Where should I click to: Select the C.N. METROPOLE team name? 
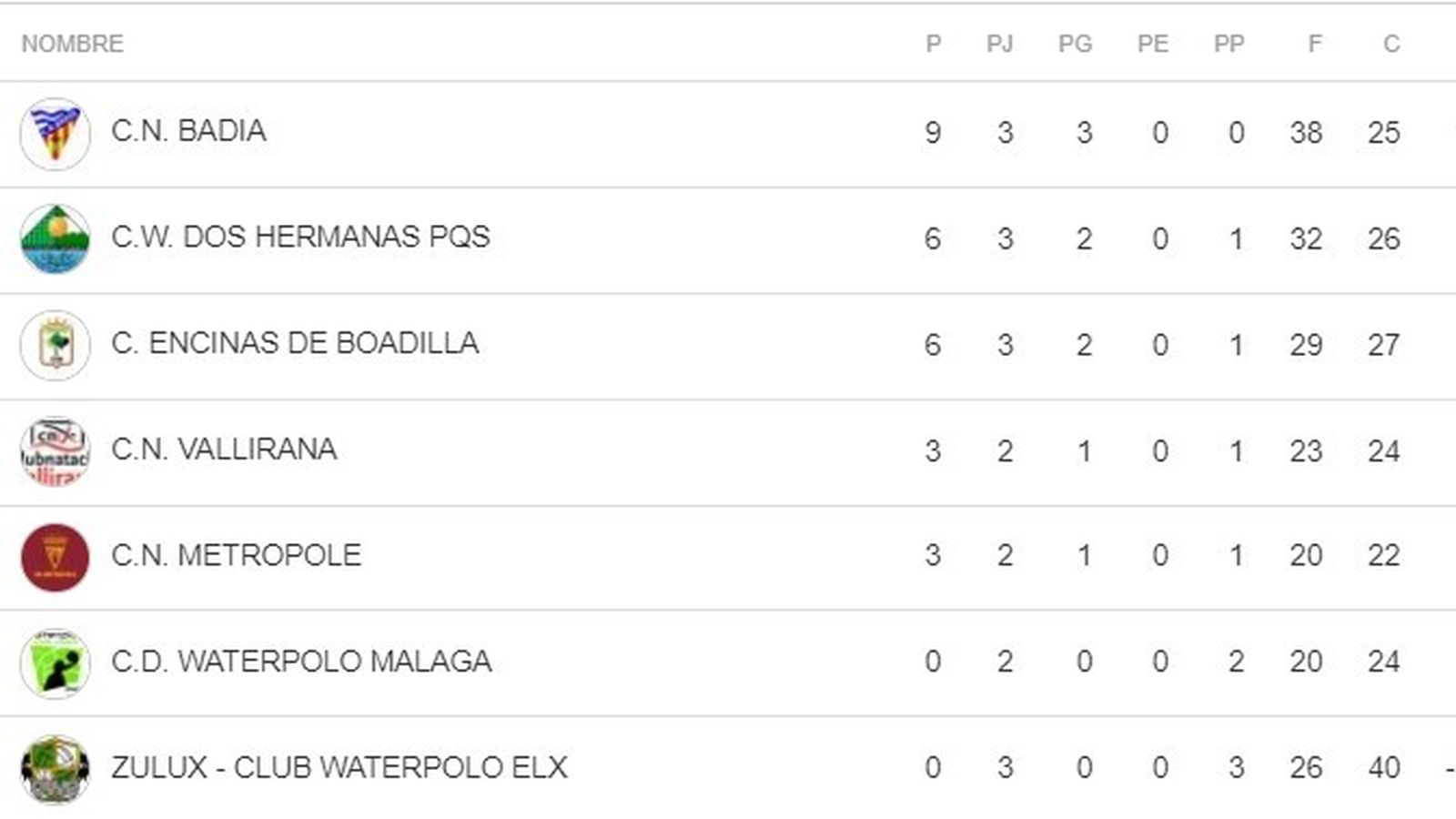(x=236, y=555)
